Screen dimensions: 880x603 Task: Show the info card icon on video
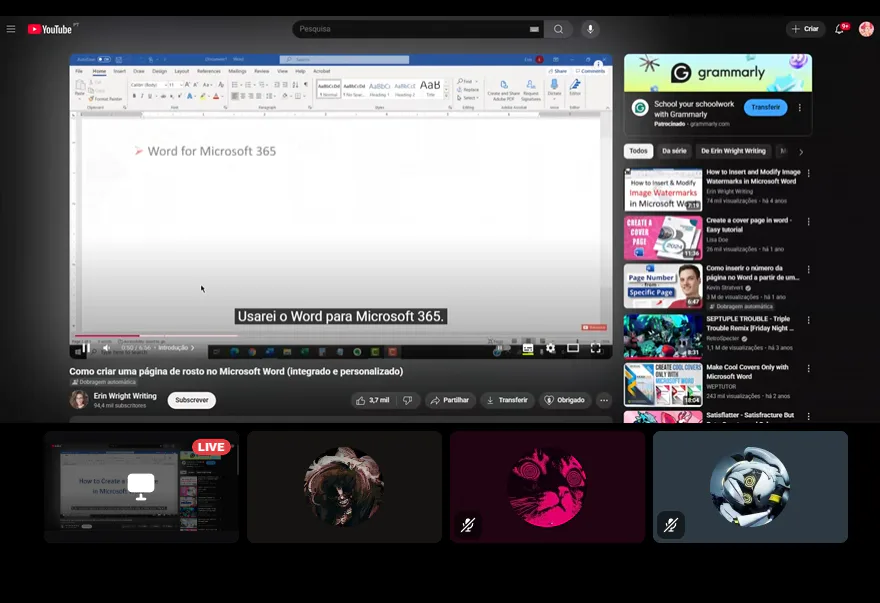point(598,63)
